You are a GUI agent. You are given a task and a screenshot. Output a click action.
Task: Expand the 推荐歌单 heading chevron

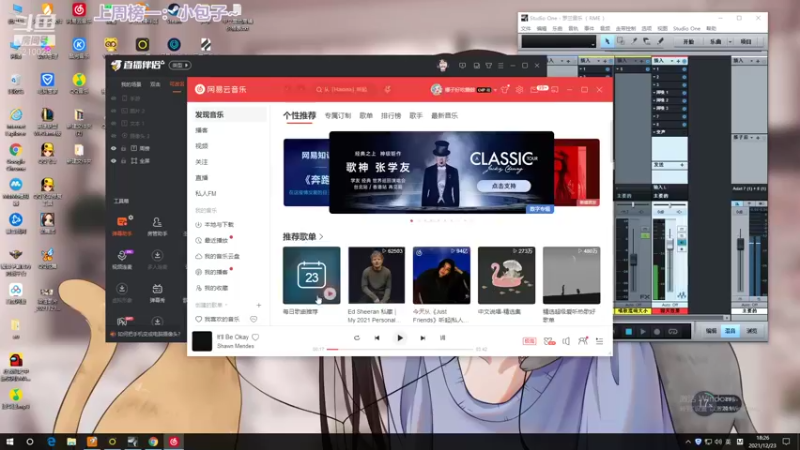(321, 237)
